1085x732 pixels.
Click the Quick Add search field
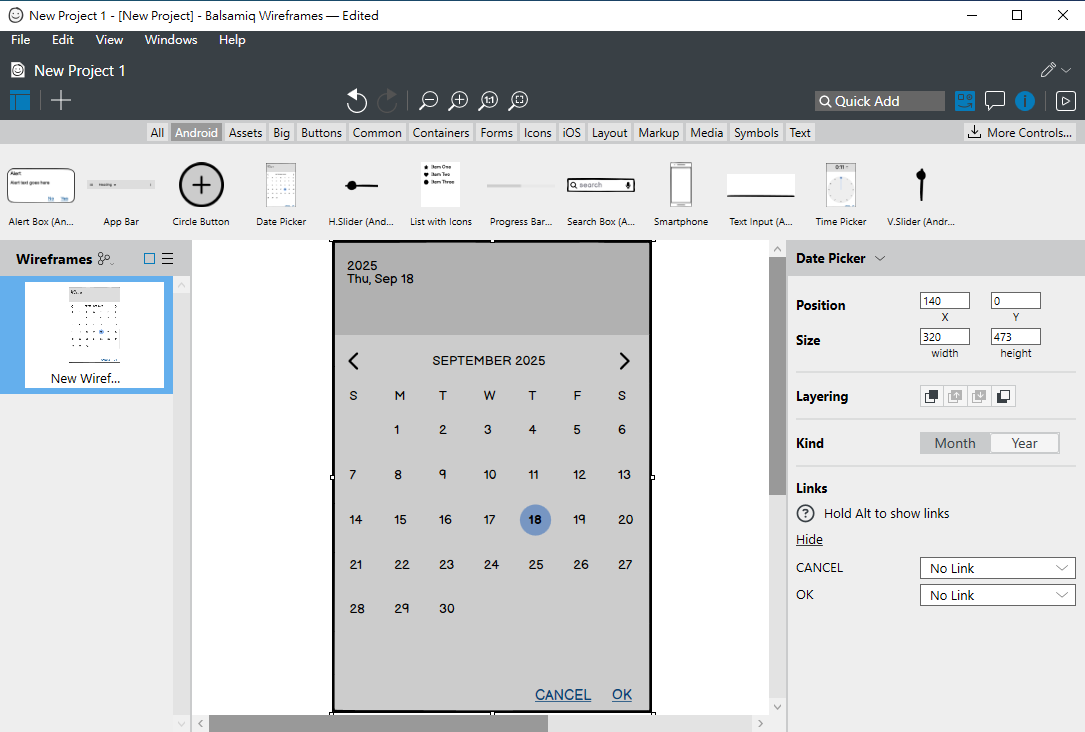pyautogui.click(x=879, y=101)
